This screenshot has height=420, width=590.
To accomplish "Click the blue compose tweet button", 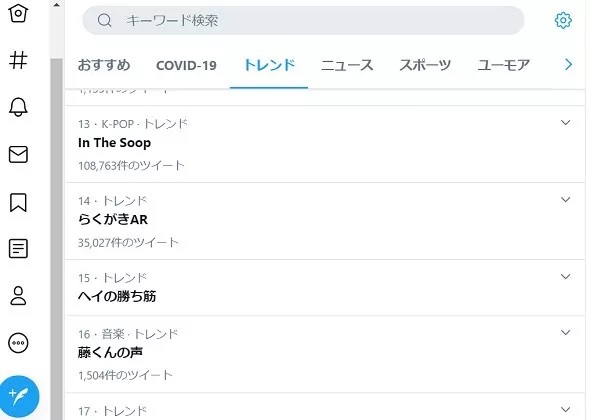I will (19, 396).
